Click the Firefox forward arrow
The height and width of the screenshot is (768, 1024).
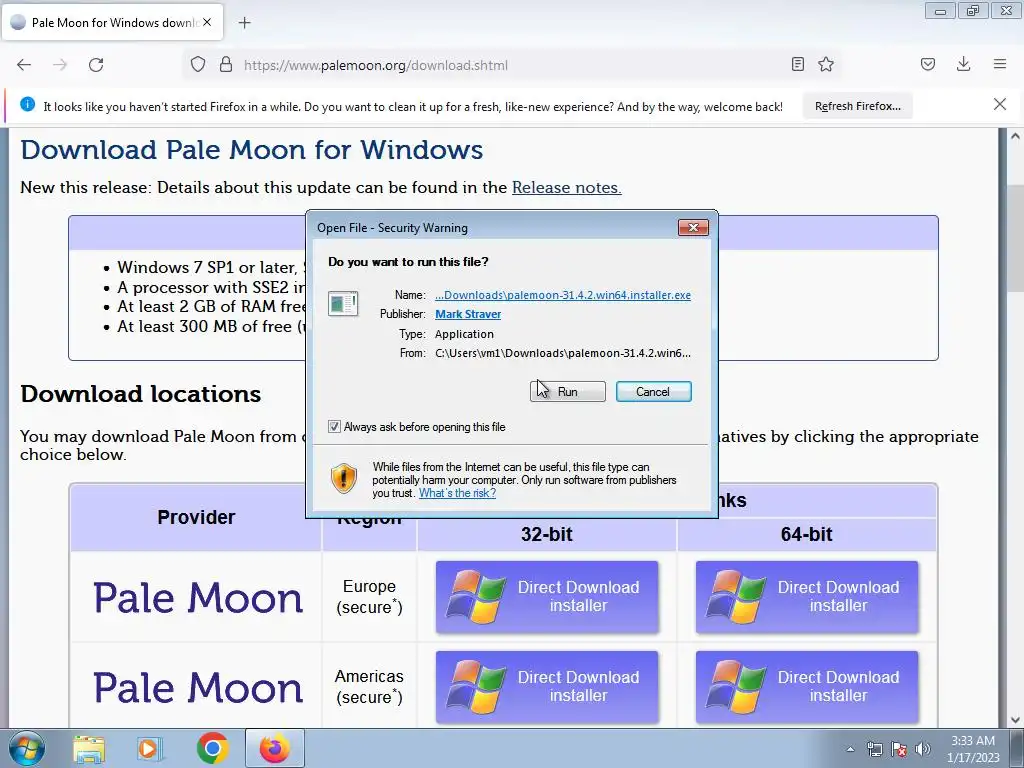(60, 65)
